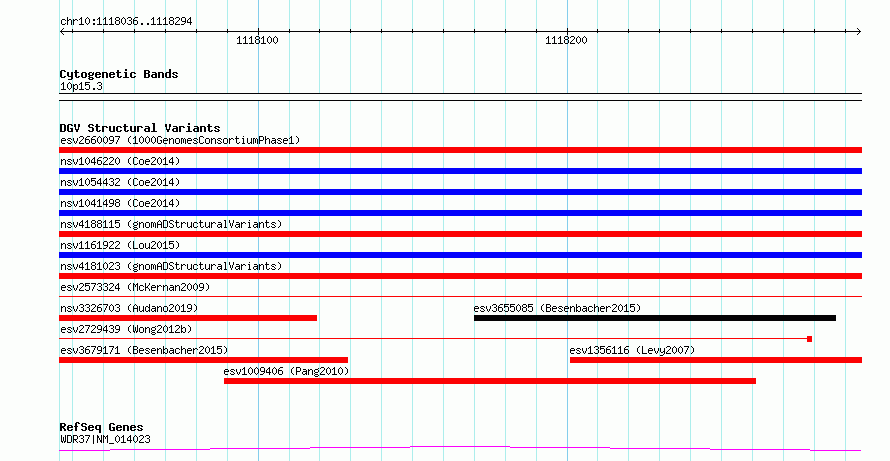Click the esv3679171 red variant bar

(x=203, y=360)
